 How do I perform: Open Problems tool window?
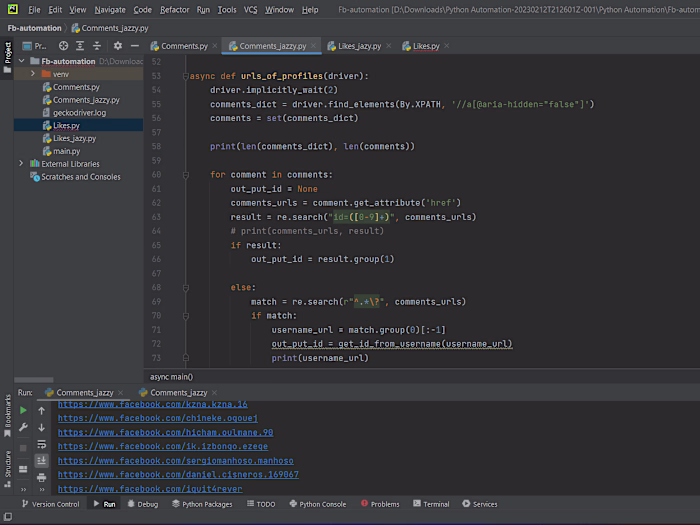click(x=380, y=504)
